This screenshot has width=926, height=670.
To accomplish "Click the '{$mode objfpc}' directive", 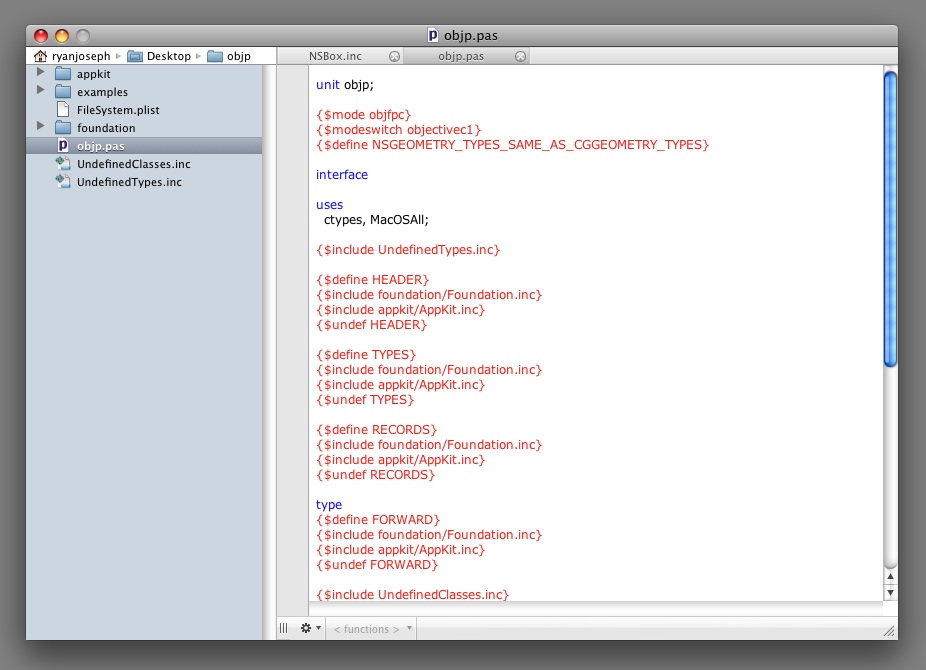I will 363,115.
